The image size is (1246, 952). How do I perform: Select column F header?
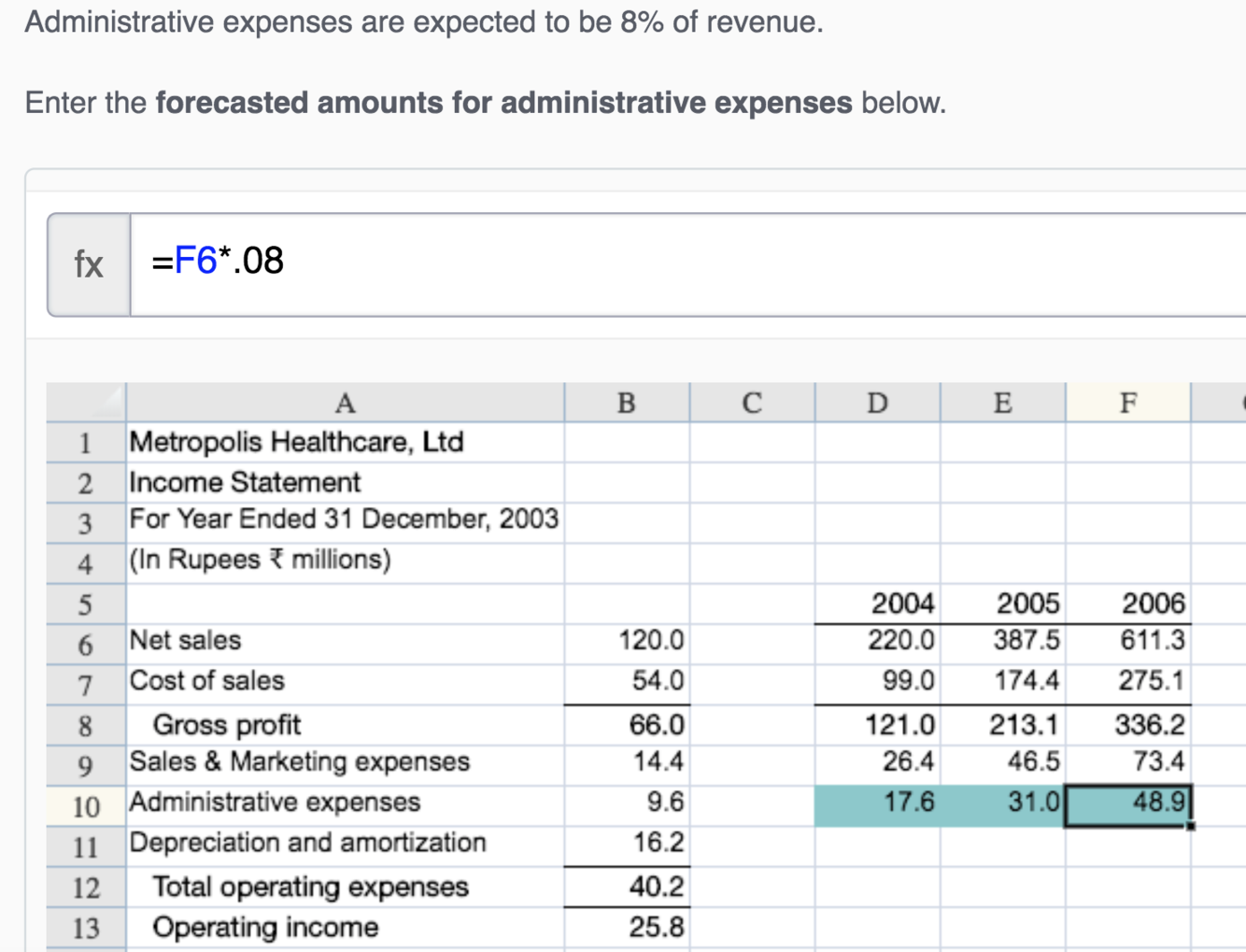point(1128,403)
